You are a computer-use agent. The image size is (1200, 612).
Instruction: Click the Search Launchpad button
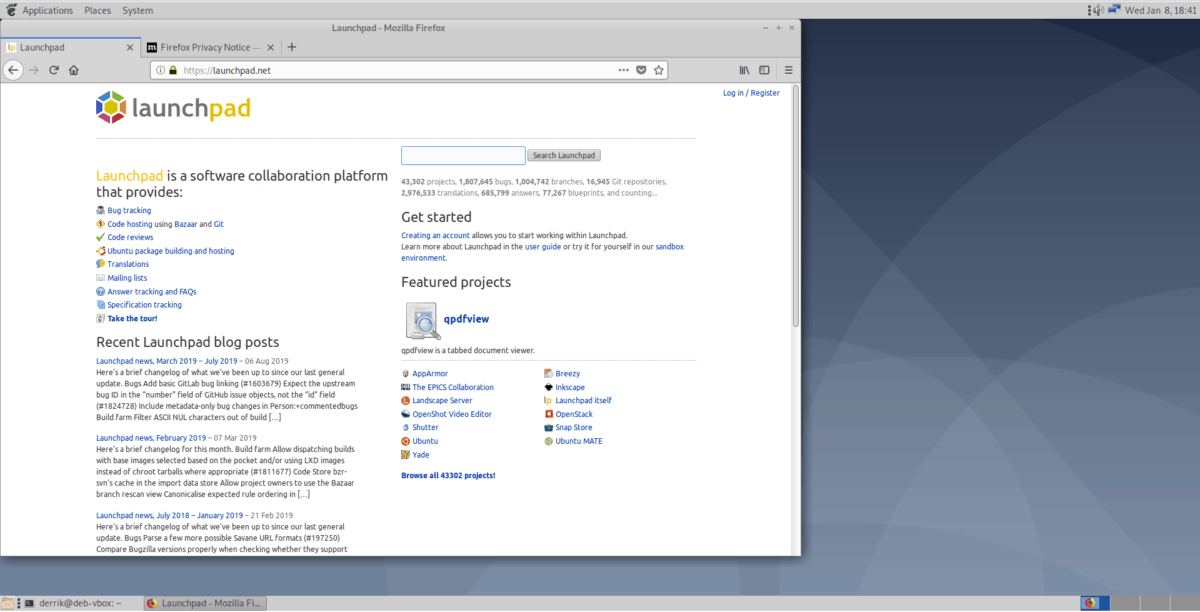[x=563, y=155]
